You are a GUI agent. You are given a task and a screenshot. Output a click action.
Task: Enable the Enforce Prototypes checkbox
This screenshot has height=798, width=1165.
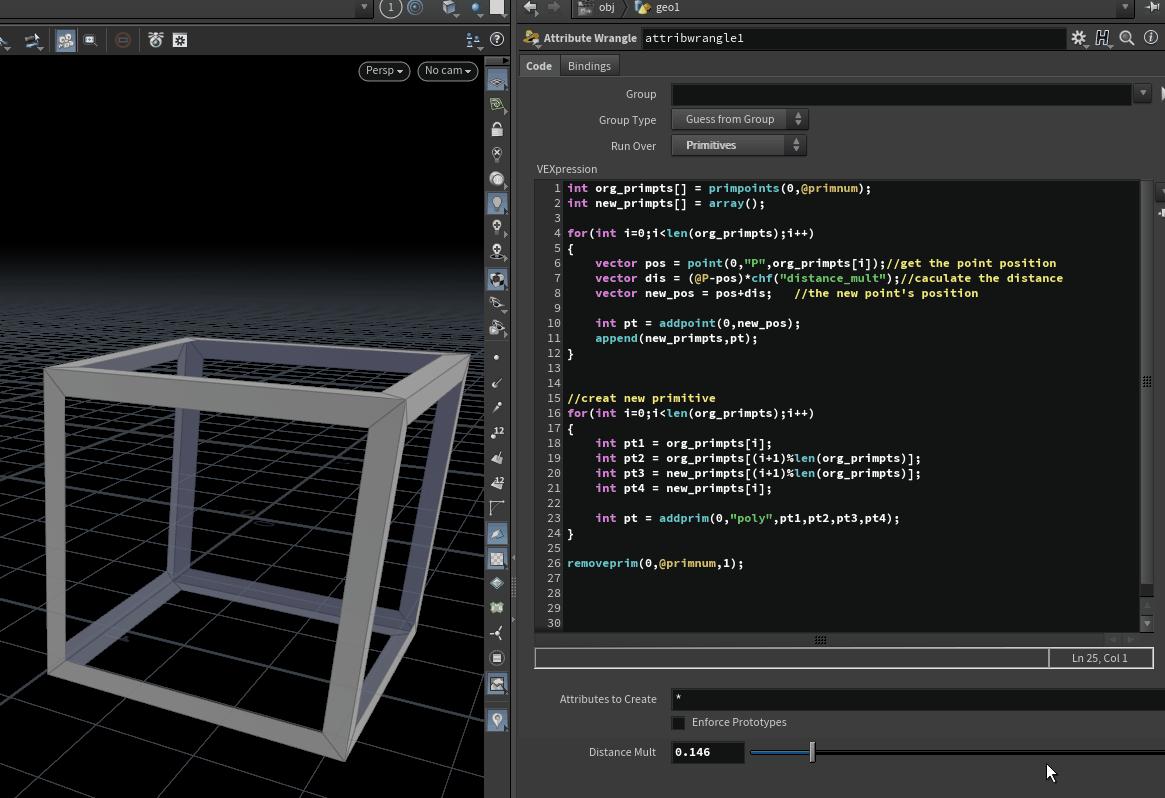(x=679, y=723)
